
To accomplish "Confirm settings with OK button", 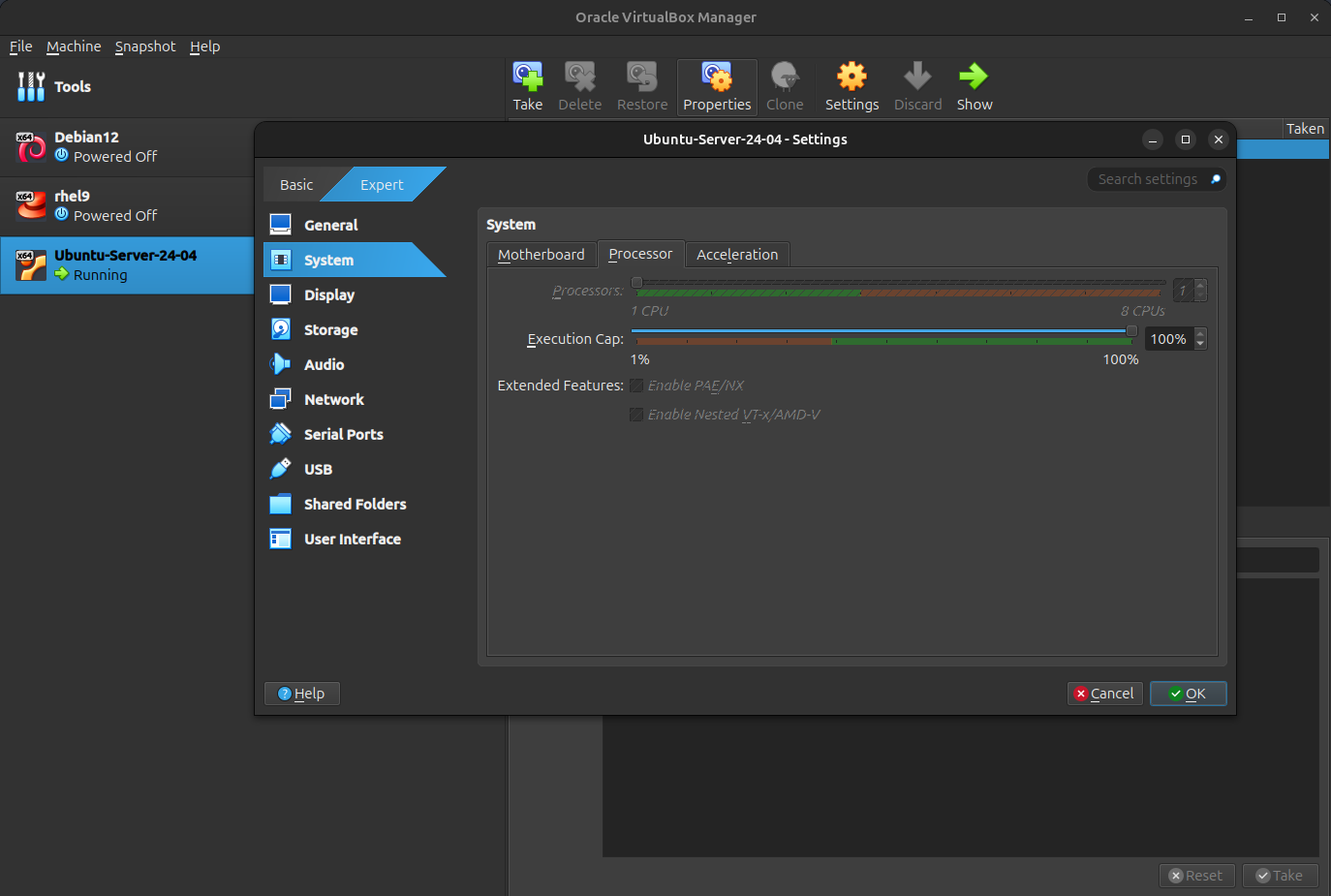I will (x=1188, y=694).
